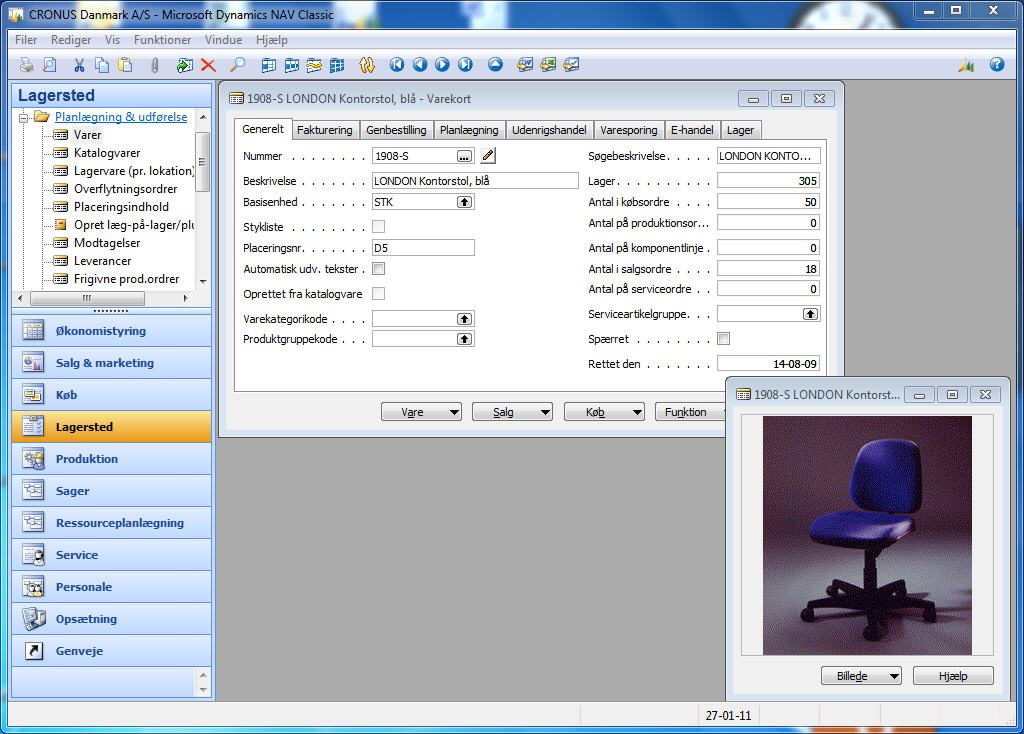Click the Beskrivelse input field
Screen dimensions: 1024x734
475,181
